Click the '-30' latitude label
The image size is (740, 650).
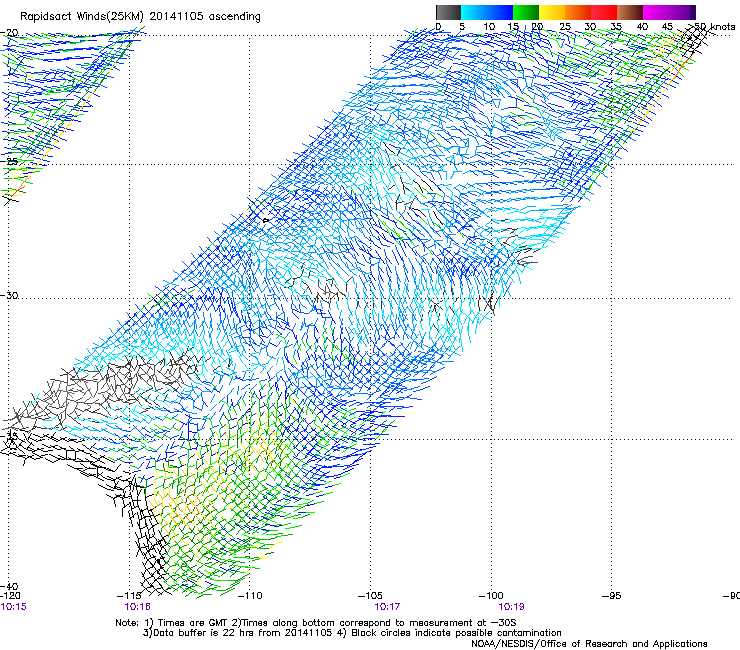(9, 295)
